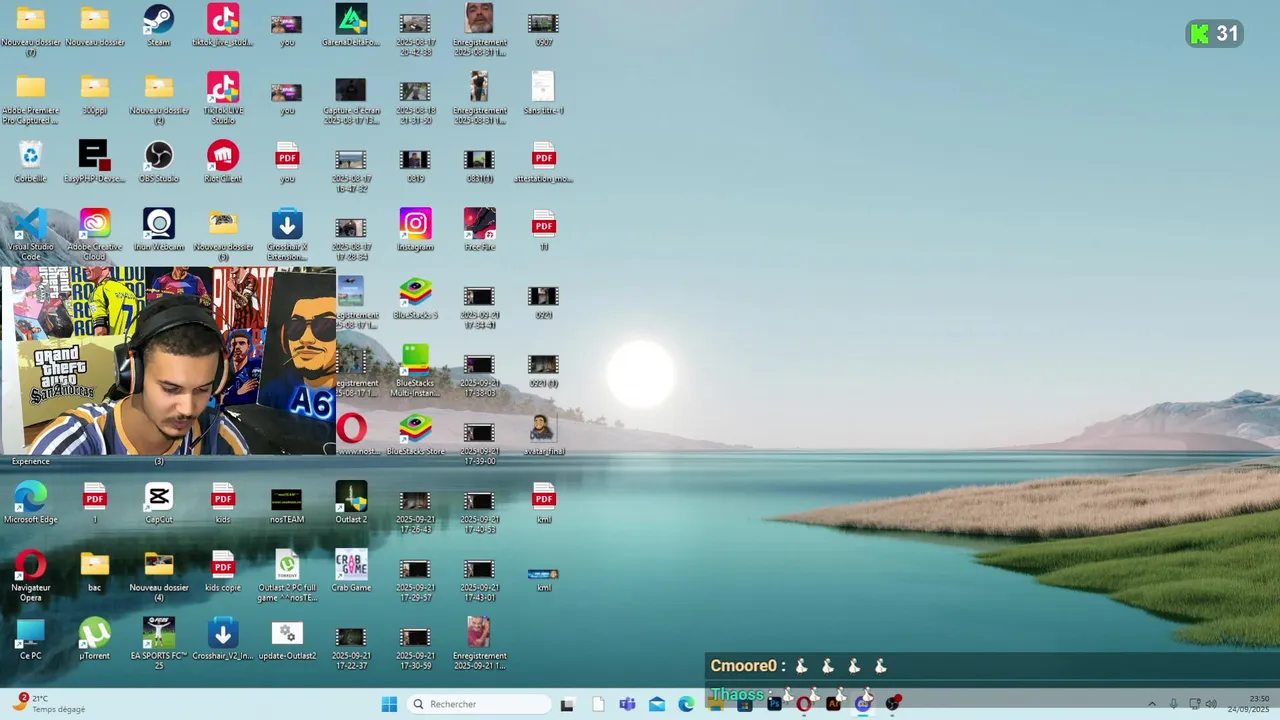Viewport: 1280px width, 720px height.
Task: Open the Microsoft Edge desktop shortcut
Action: 31,502
